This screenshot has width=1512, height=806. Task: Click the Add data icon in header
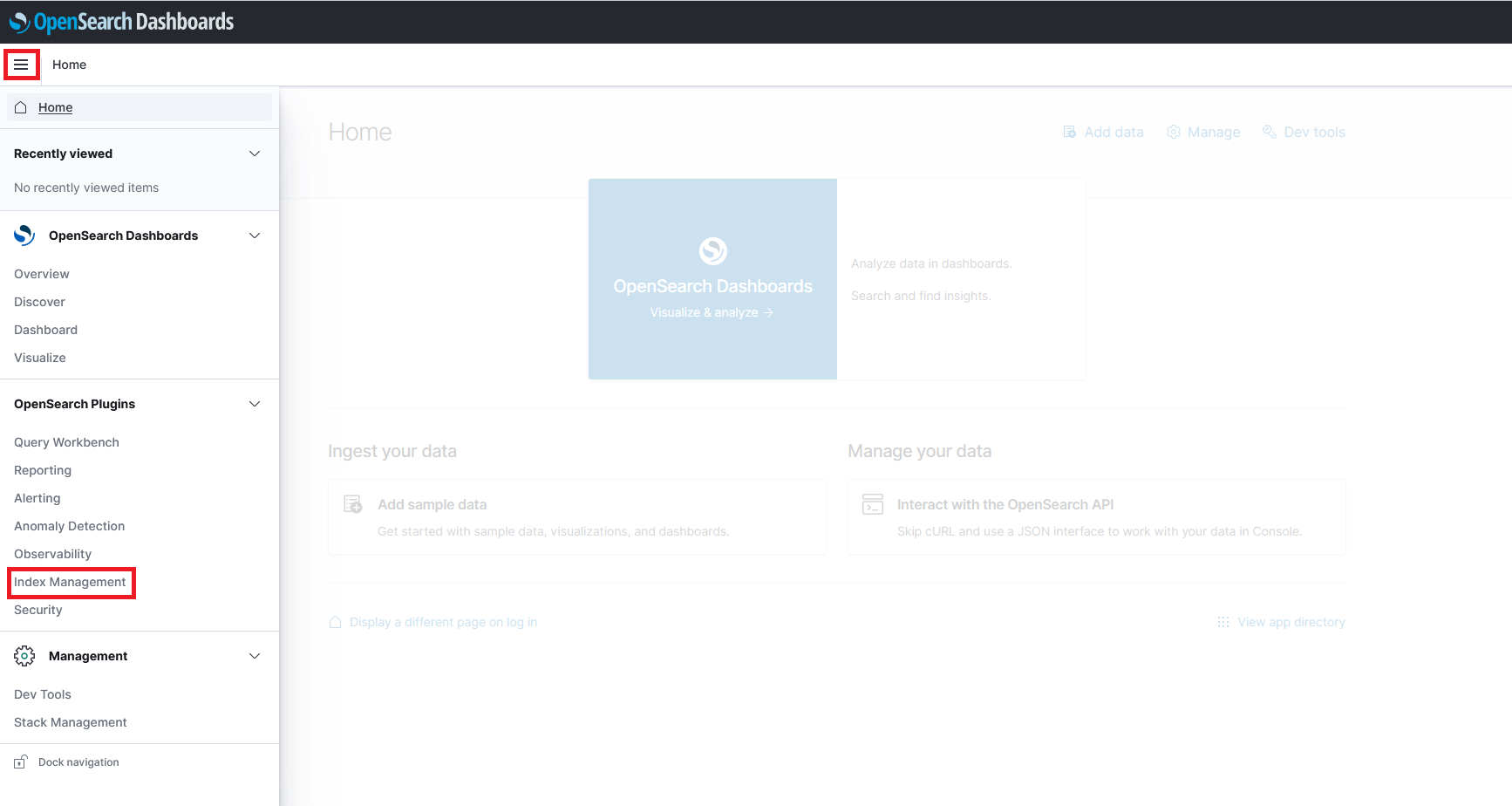point(1069,132)
